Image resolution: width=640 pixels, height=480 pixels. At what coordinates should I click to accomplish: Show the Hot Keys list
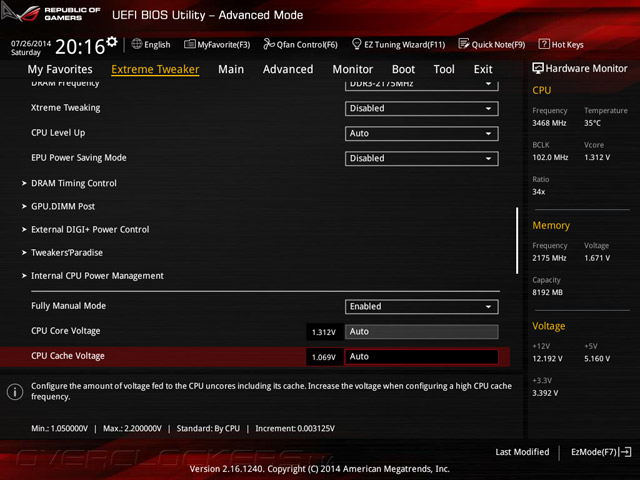point(561,44)
